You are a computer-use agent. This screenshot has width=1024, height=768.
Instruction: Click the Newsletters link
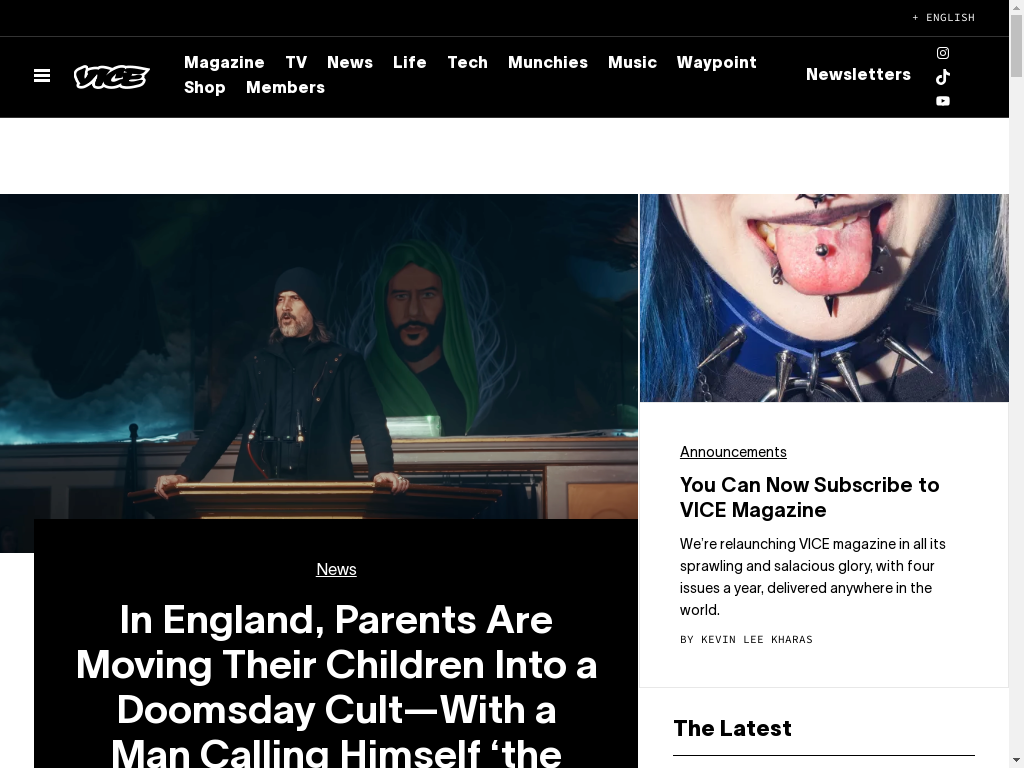(858, 74)
